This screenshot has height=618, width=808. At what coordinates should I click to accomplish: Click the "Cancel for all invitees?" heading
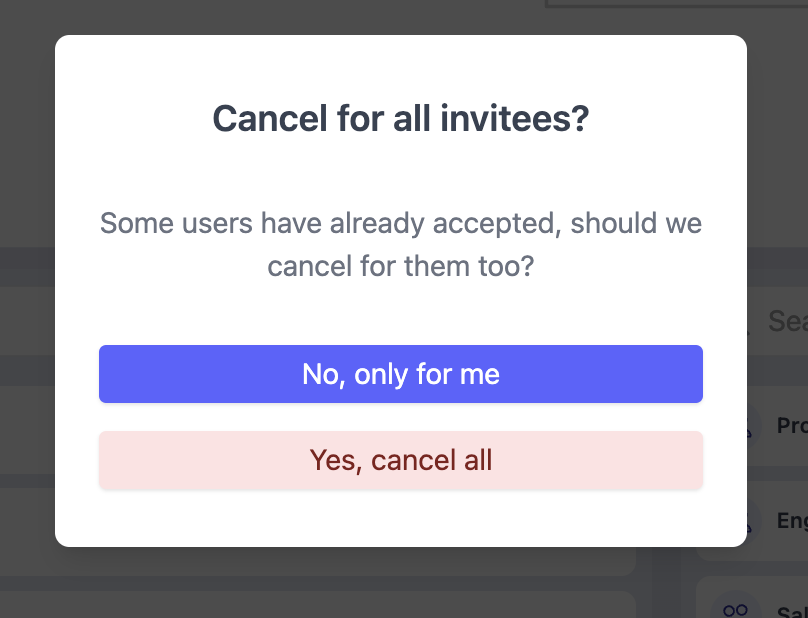click(400, 119)
